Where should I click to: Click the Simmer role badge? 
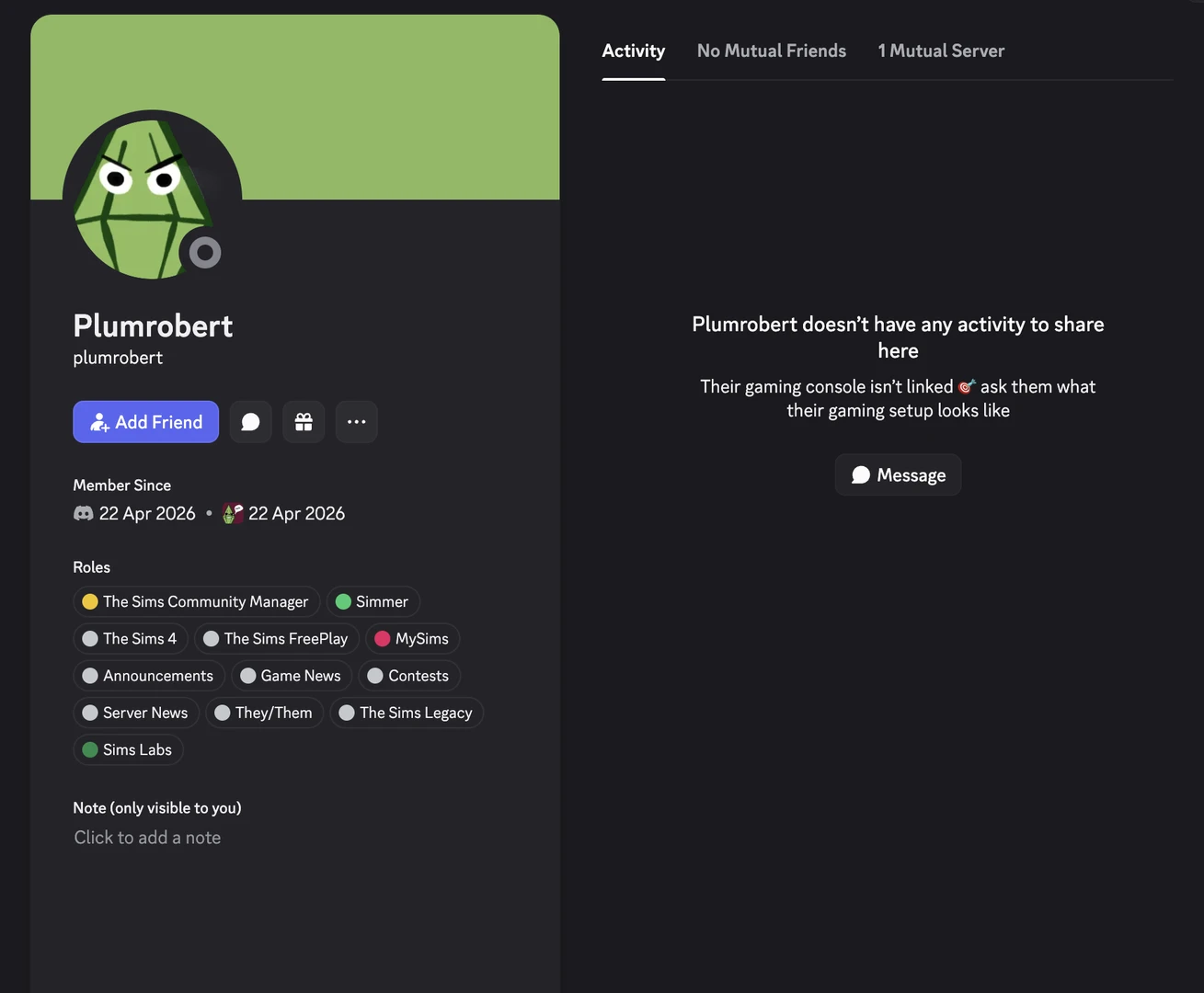373,601
